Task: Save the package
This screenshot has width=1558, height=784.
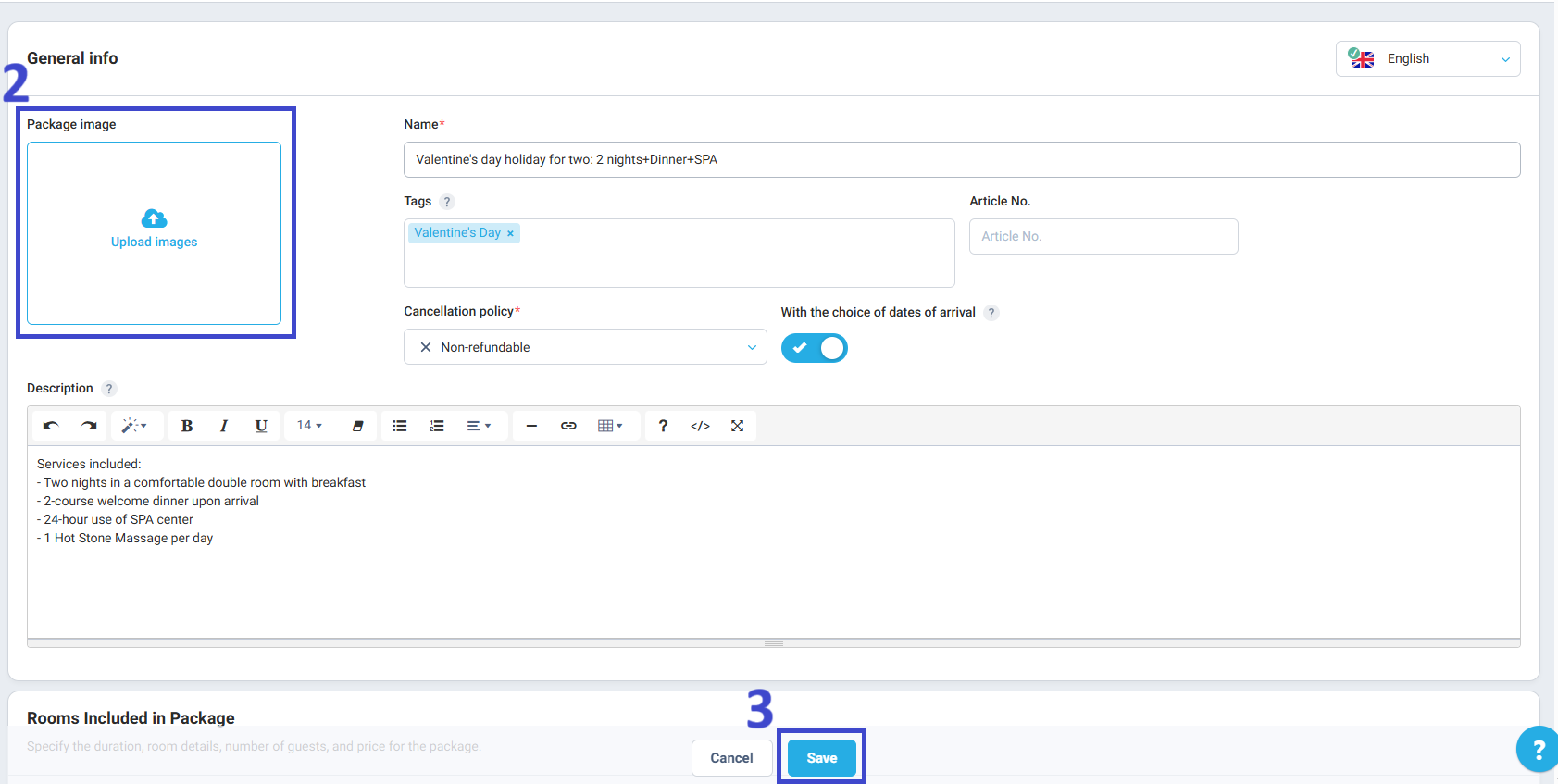Action: point(822,758)
